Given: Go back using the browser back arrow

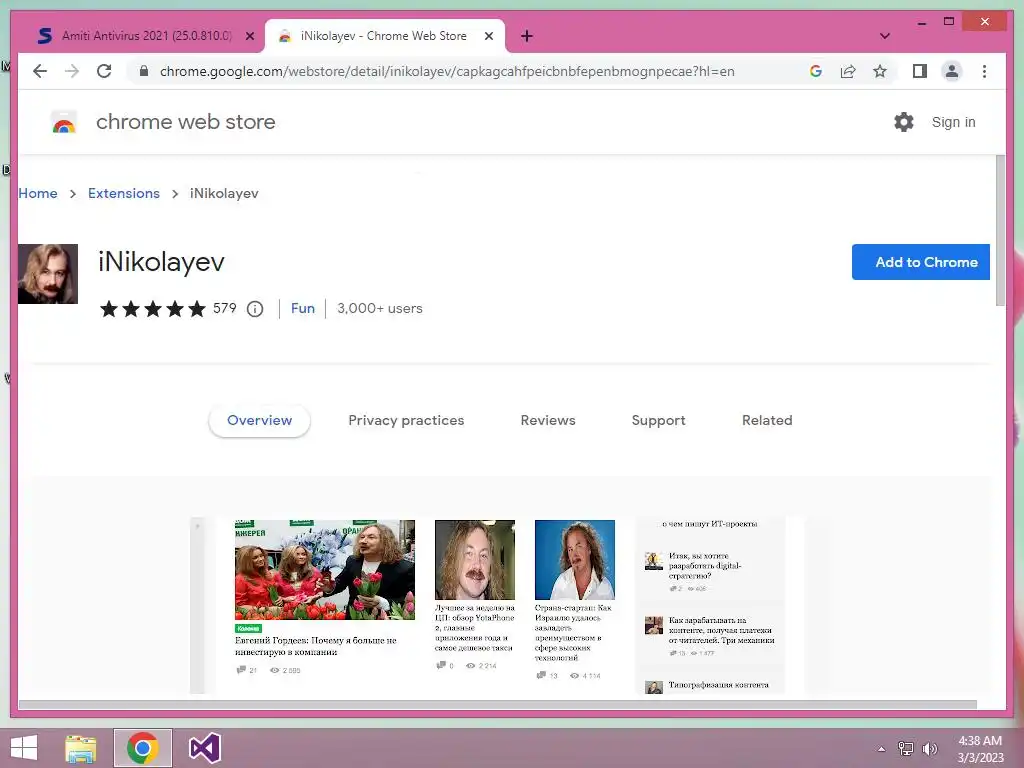Looking at the screenshot, I should point(40,71).
